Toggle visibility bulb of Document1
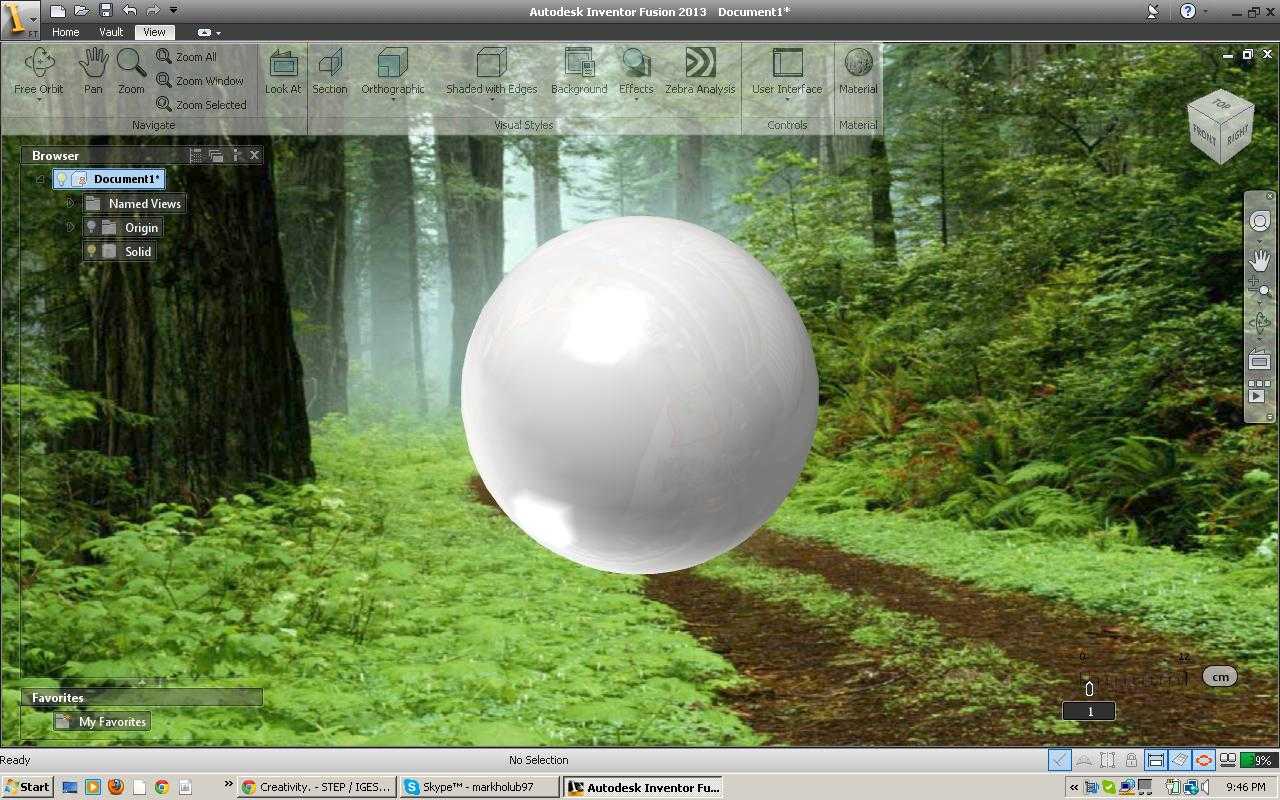Image resolution: width=1280 pixels, height=800 pixels. tap(62, 179)
